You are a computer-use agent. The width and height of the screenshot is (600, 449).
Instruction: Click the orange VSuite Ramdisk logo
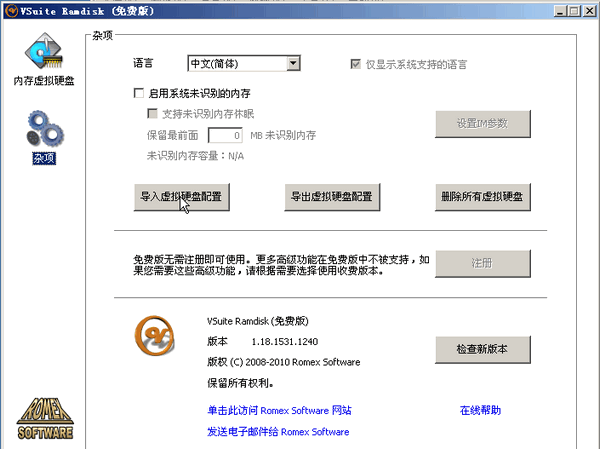coord(155,336)
